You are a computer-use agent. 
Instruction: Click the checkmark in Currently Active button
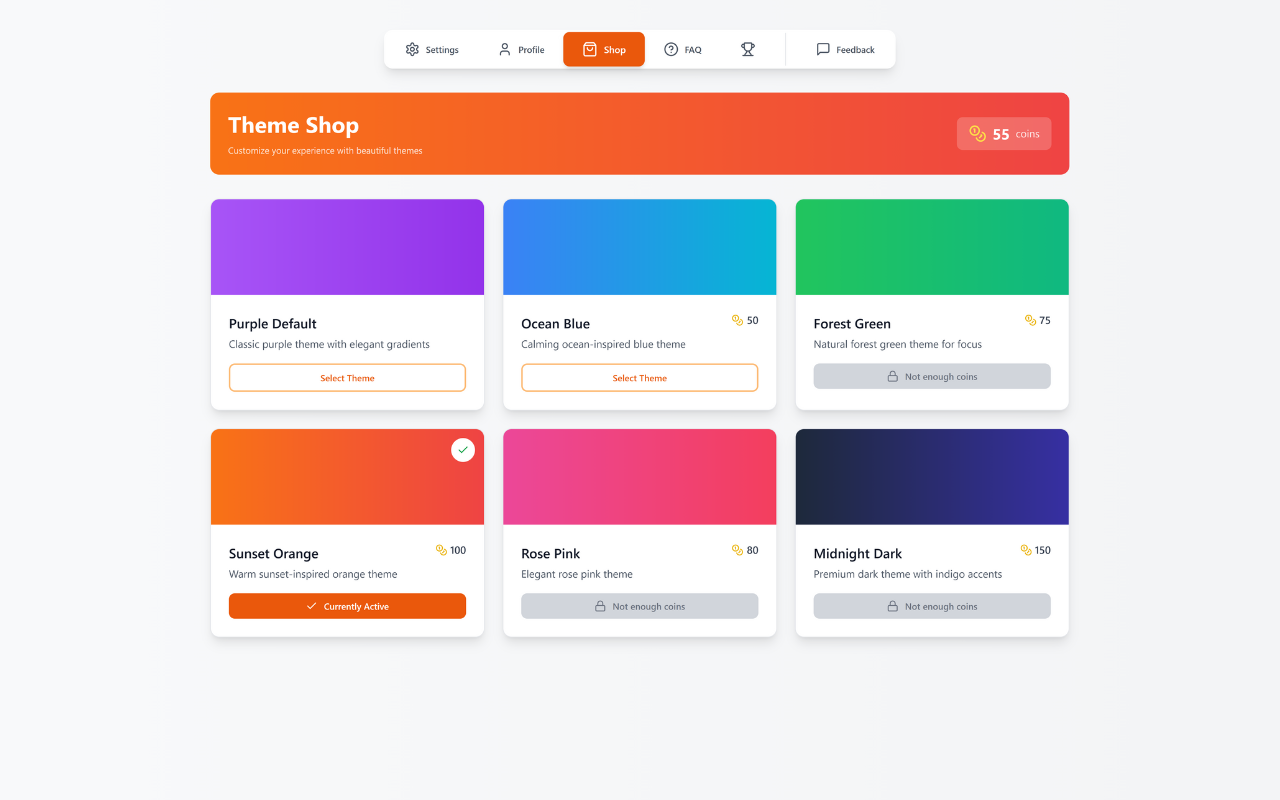click(x=312, y=606)
